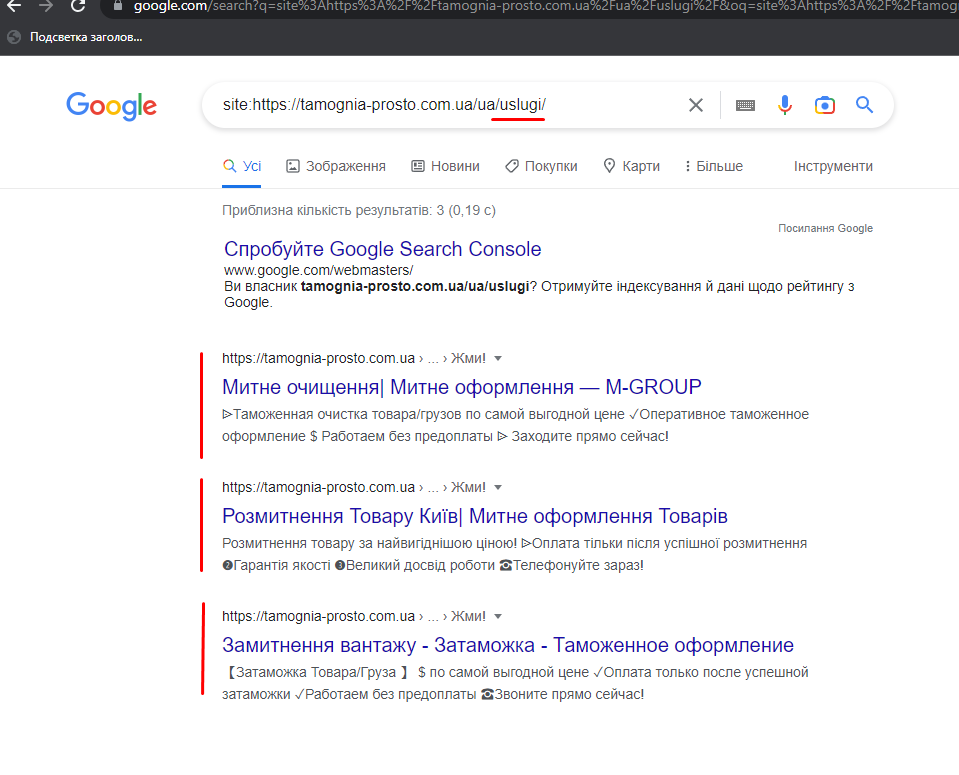Click the browser back arrow
This screenshot has height=775, width=959.
click(13, 7)
